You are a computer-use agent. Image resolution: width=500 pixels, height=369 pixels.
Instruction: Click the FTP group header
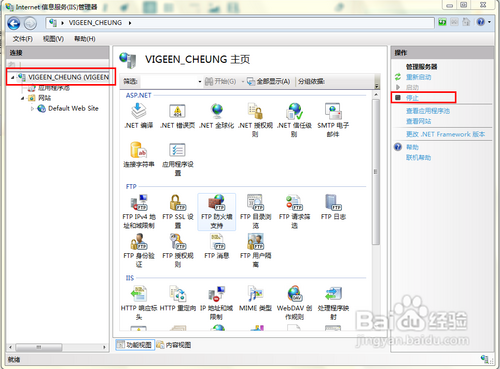point(131,187)
